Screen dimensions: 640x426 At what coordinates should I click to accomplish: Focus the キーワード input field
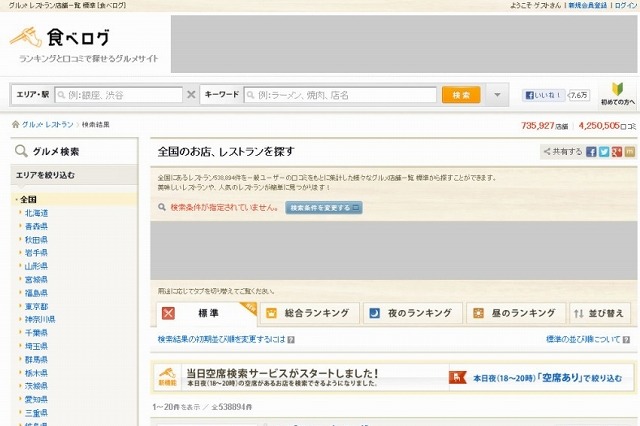(341, 95)
